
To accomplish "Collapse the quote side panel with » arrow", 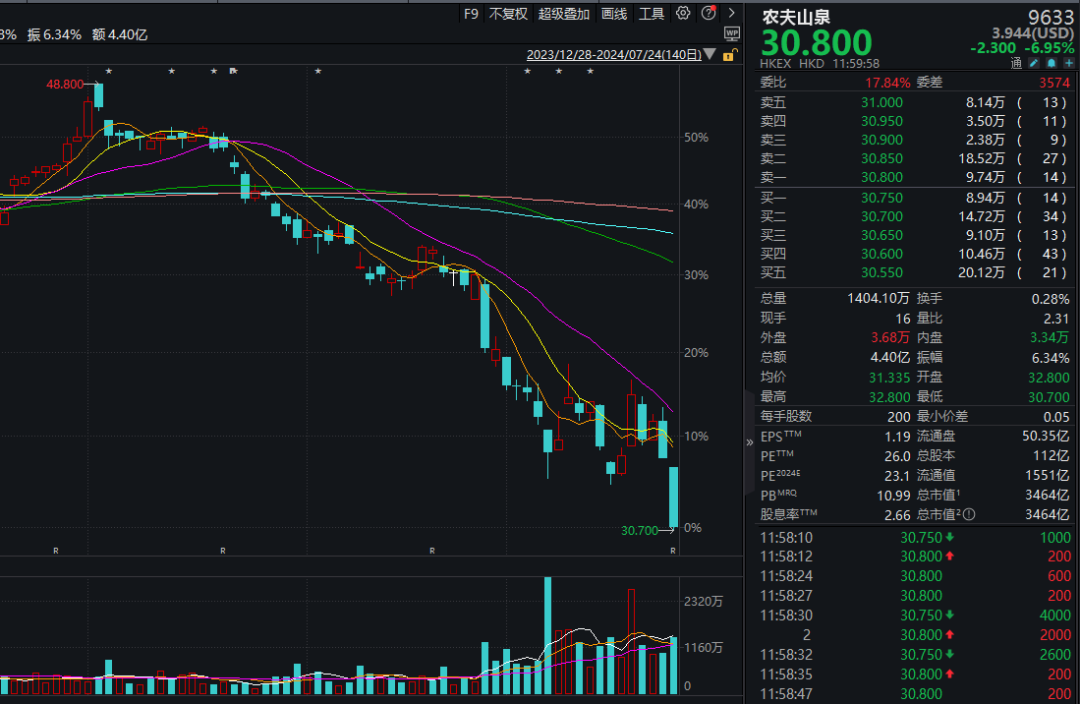I will pos(750,441).
